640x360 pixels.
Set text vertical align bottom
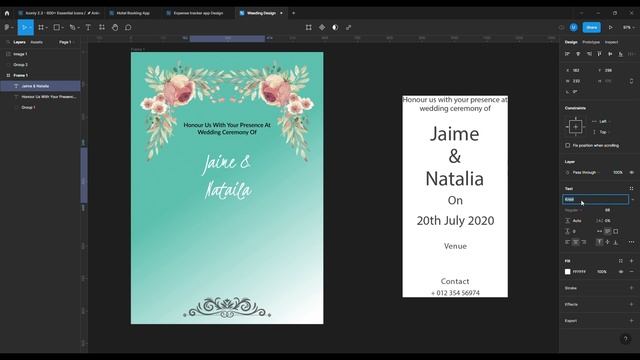(x=616, y=242)
